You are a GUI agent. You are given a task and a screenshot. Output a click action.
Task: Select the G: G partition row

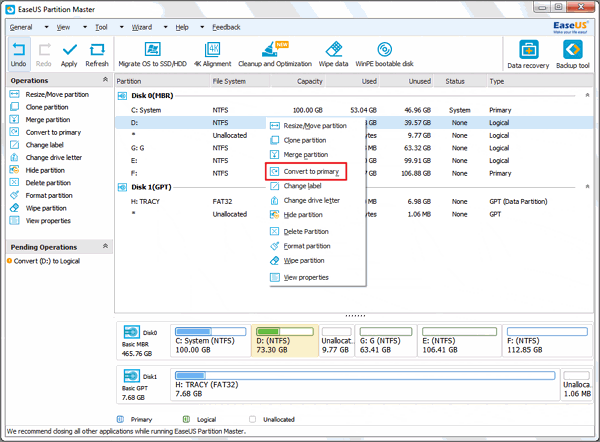click(x=354, y=148)
